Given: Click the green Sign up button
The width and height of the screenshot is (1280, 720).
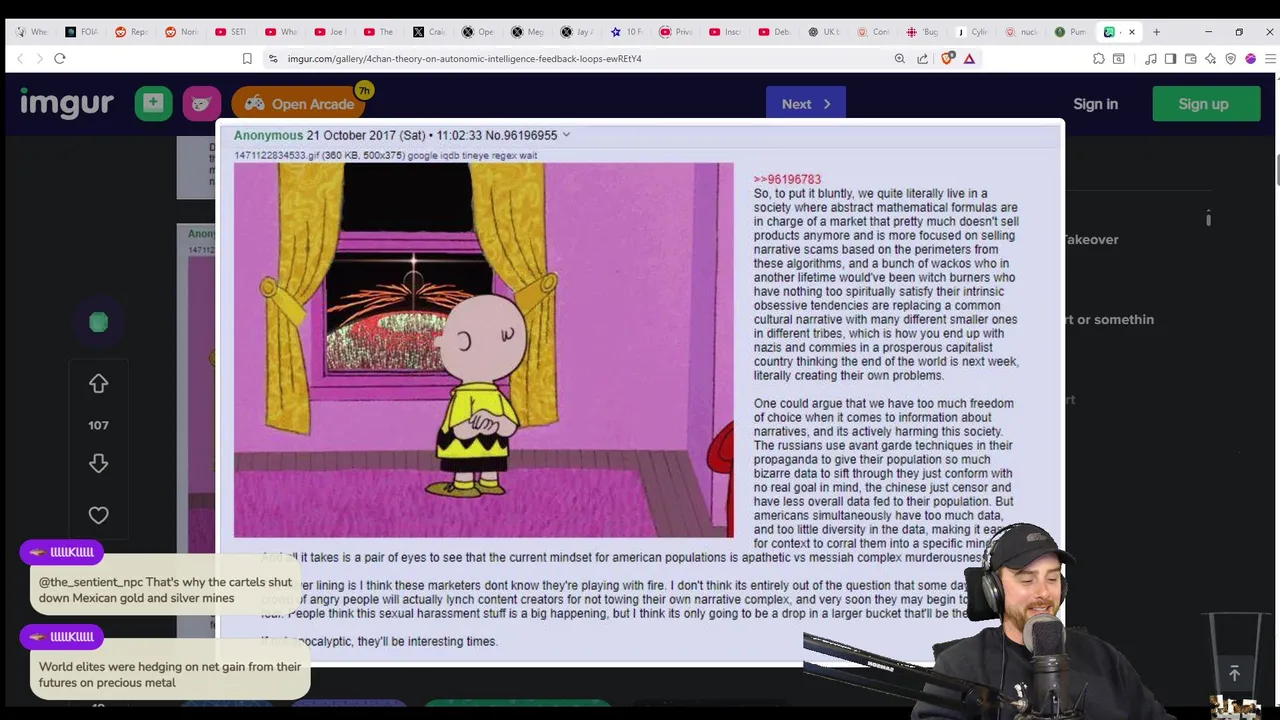Looking at the screenshot, I should (x=1206, y=104).
